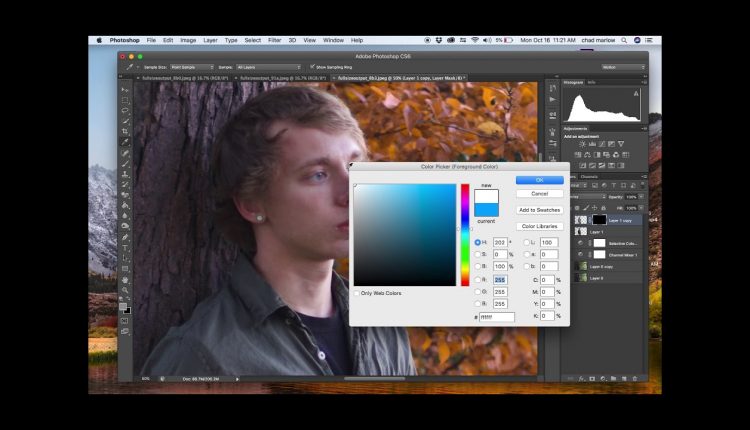Click the current color swatch in dialog

(486, 210)
